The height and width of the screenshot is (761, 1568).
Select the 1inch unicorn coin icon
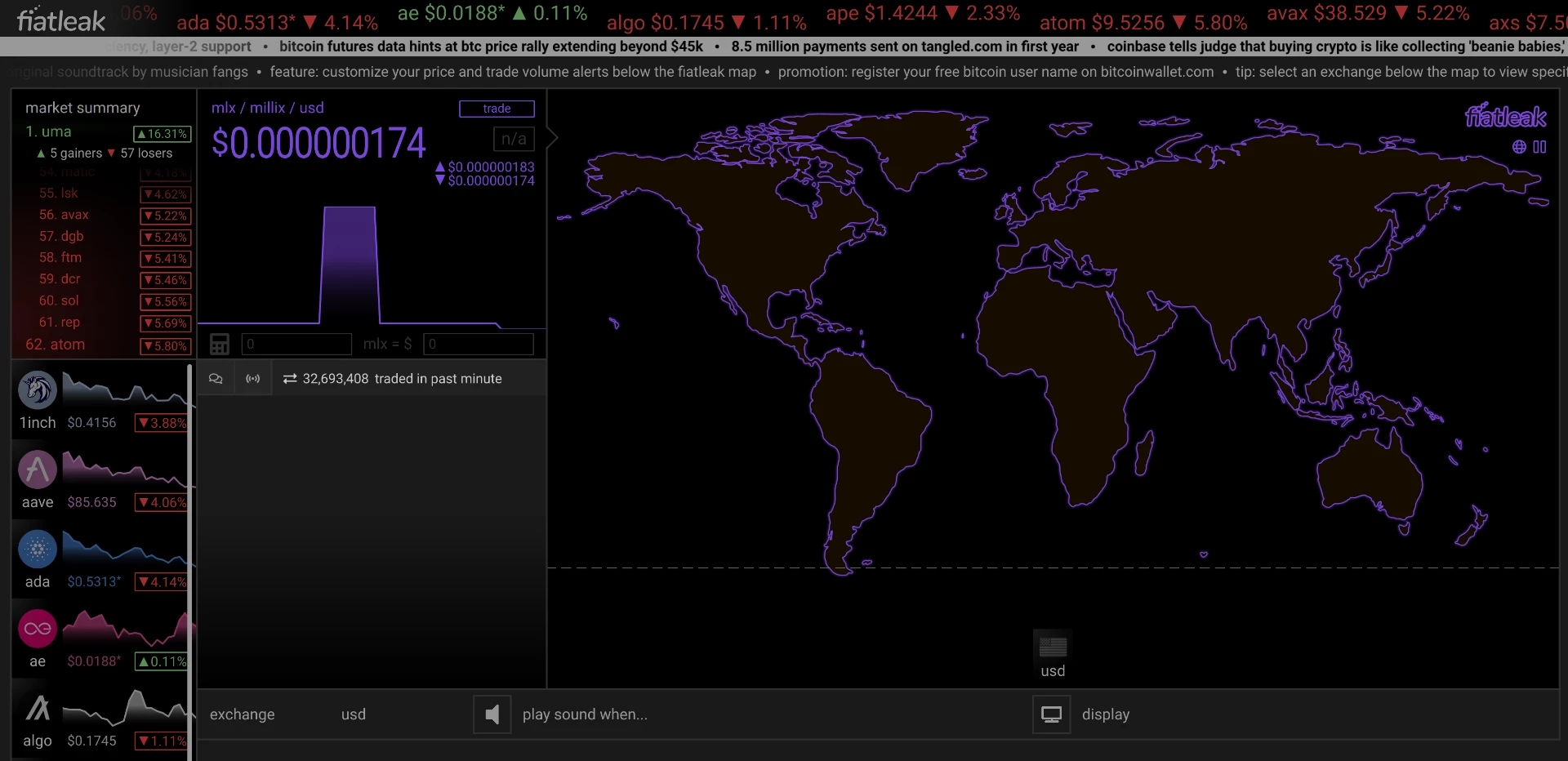(x=38, y=389)
